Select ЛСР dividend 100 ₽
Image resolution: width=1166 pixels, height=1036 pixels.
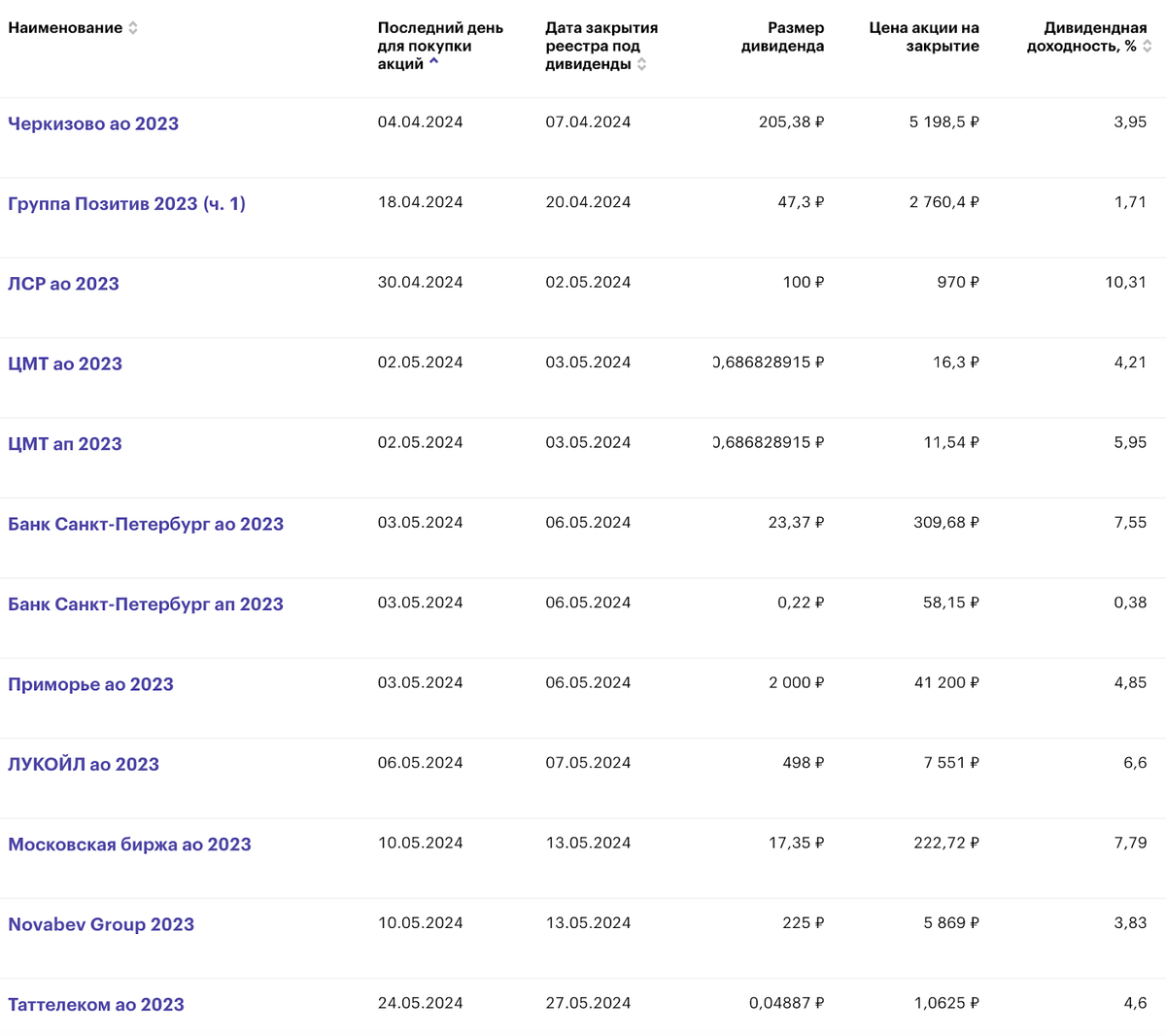tap(804, 283)
